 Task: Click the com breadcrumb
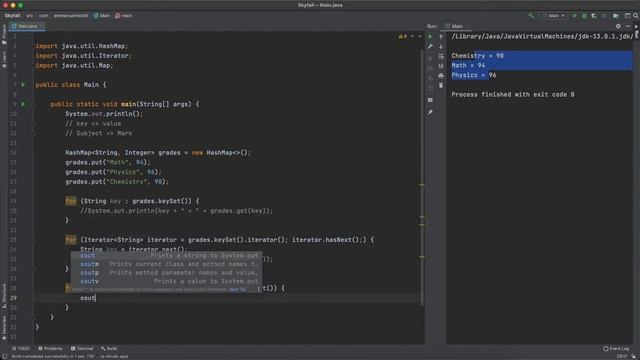pos(43,16)
